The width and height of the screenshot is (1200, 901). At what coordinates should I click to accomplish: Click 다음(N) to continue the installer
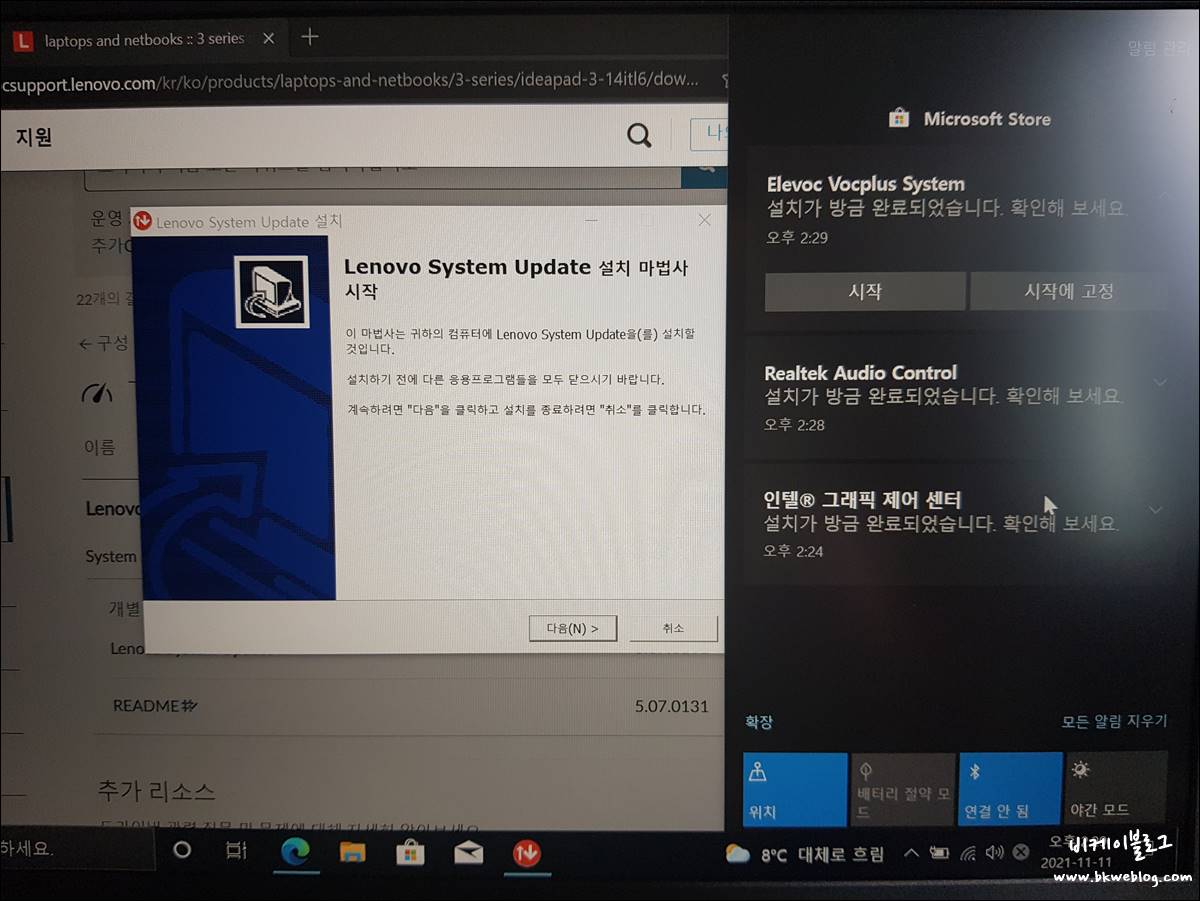coord(573,628)
